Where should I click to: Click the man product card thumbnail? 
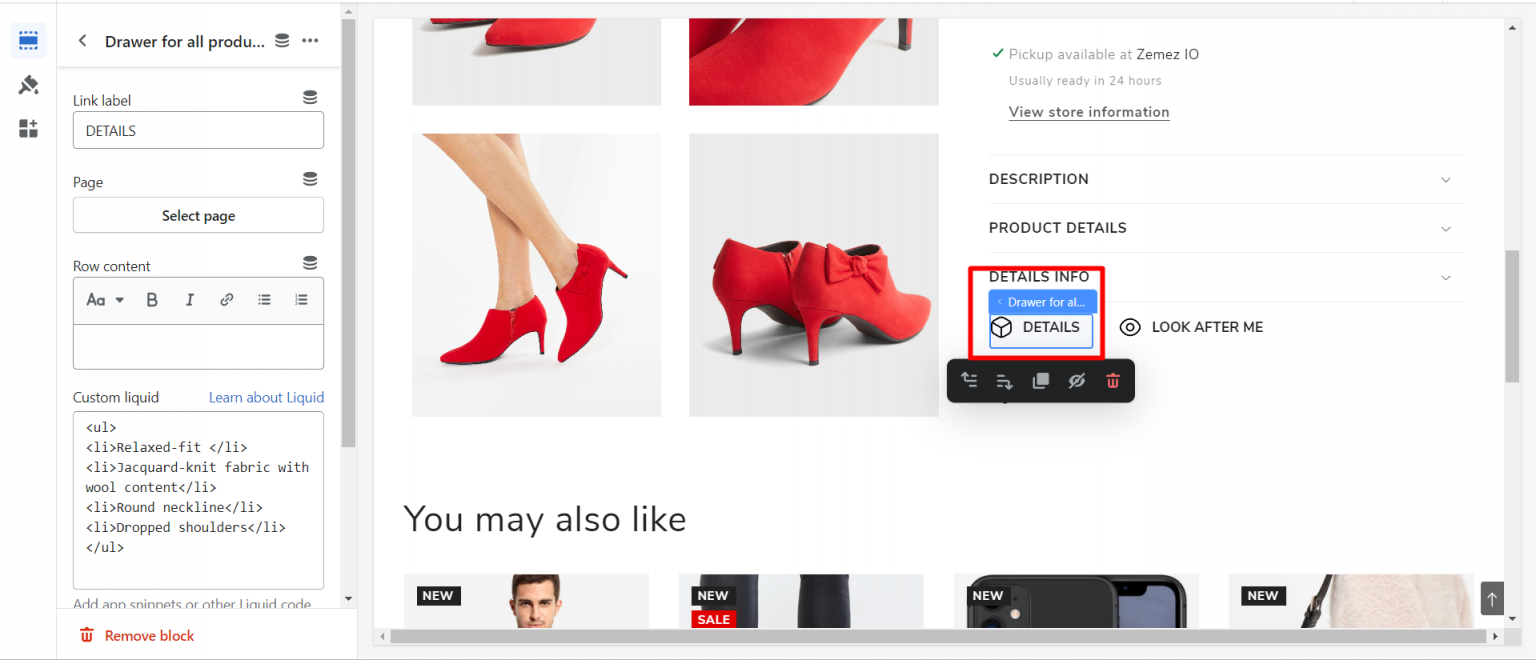pos(527,601)
